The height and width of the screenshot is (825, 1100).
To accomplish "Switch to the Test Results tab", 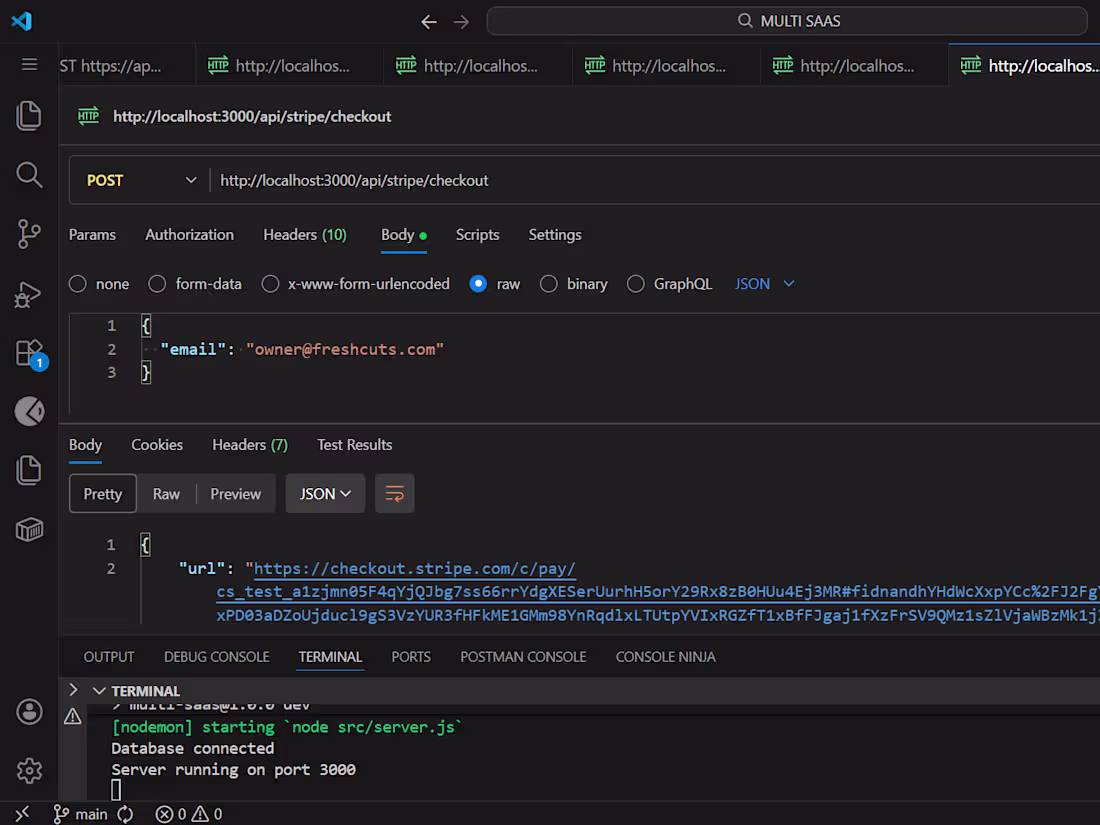I will pyautogui.click(x=354, y=445).
